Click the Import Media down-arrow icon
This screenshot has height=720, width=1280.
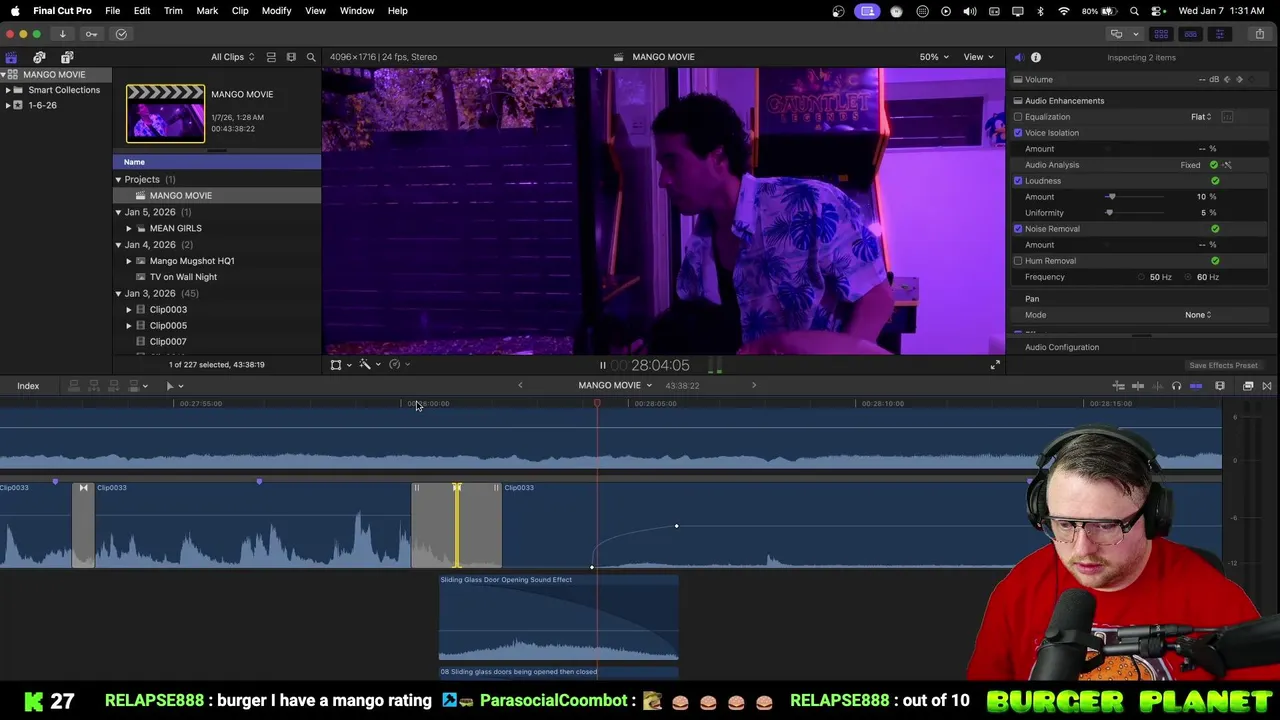[x=62, y=34]
